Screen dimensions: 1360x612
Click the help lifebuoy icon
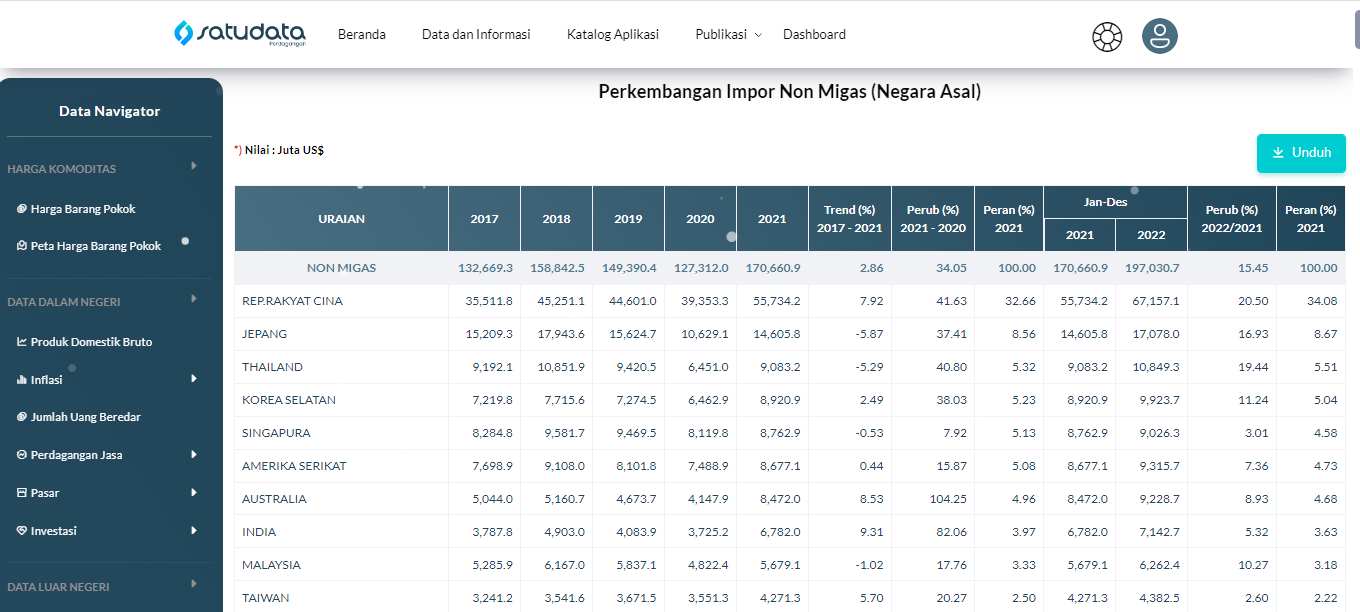coord(1107,37)
